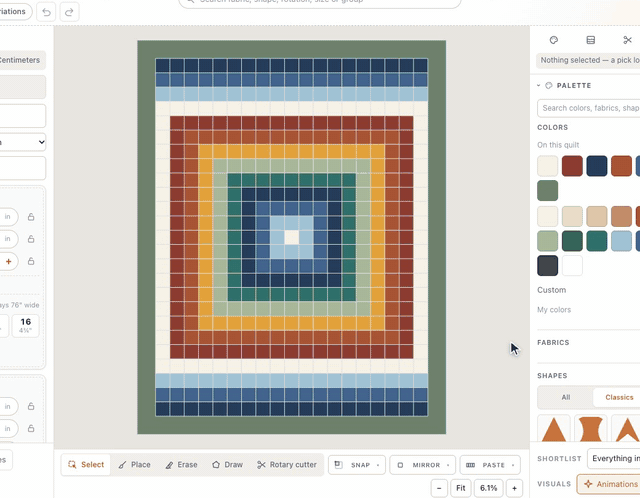Pick the navy blue swatch on this quilt
The height and width of the screenshot is (498, 640).
click(x=597, y=166)
